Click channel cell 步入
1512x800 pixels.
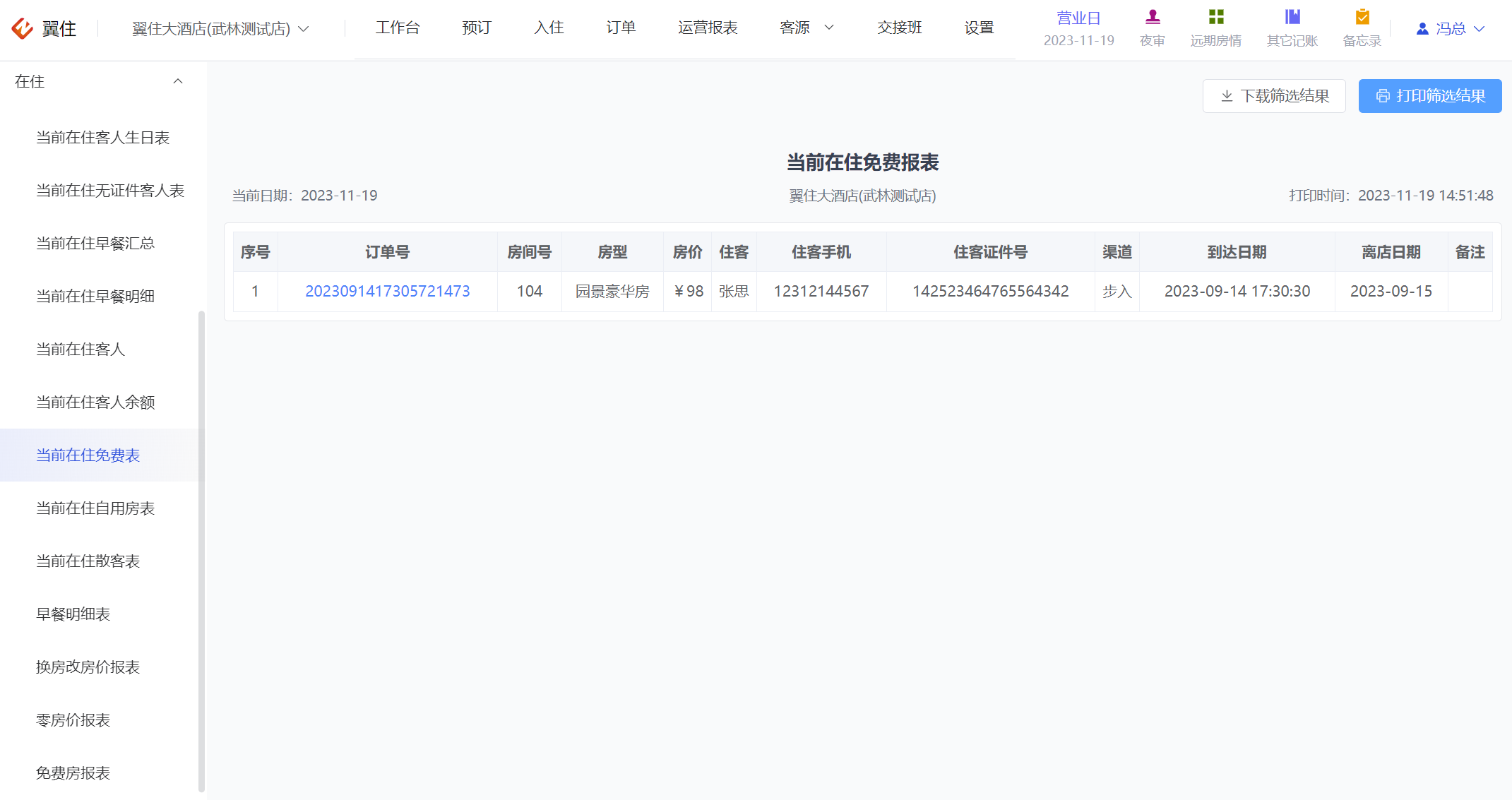[1117, 291]
